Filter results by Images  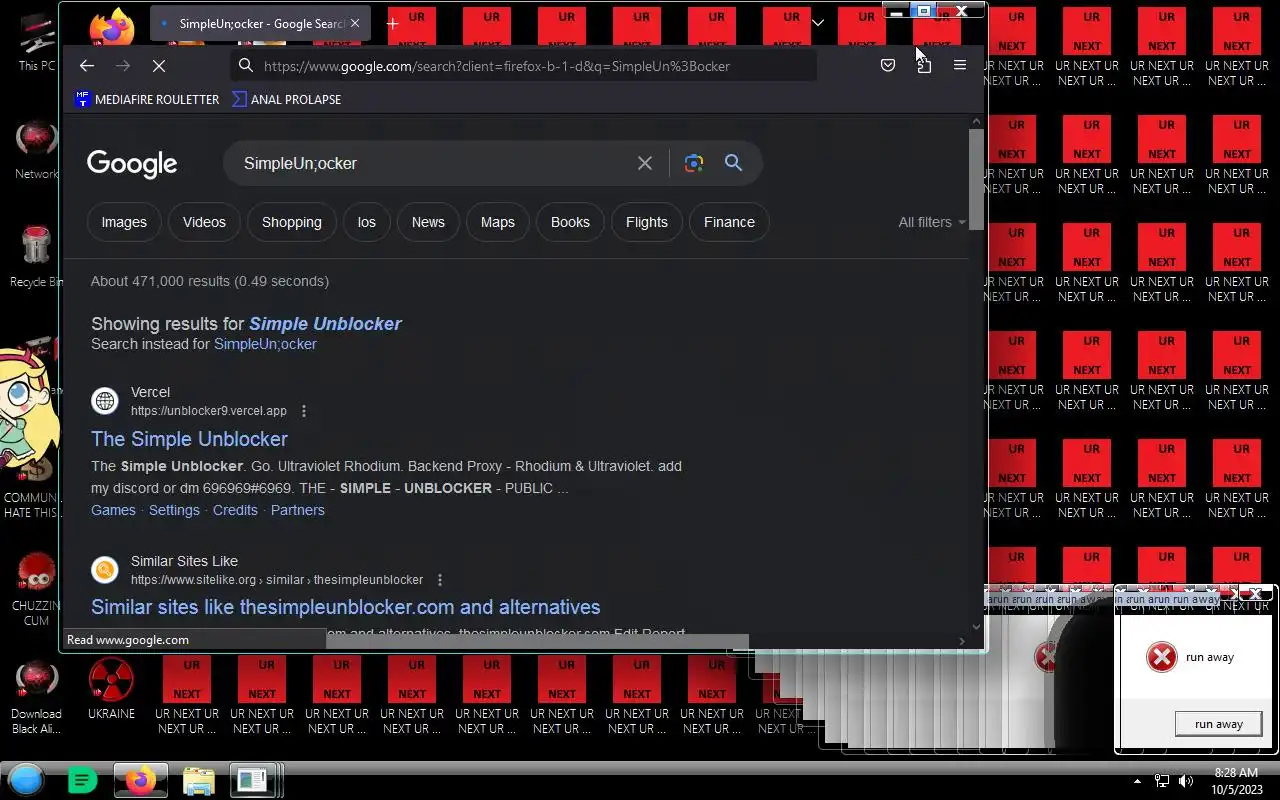pyautogui.click(x=124, y=222)
